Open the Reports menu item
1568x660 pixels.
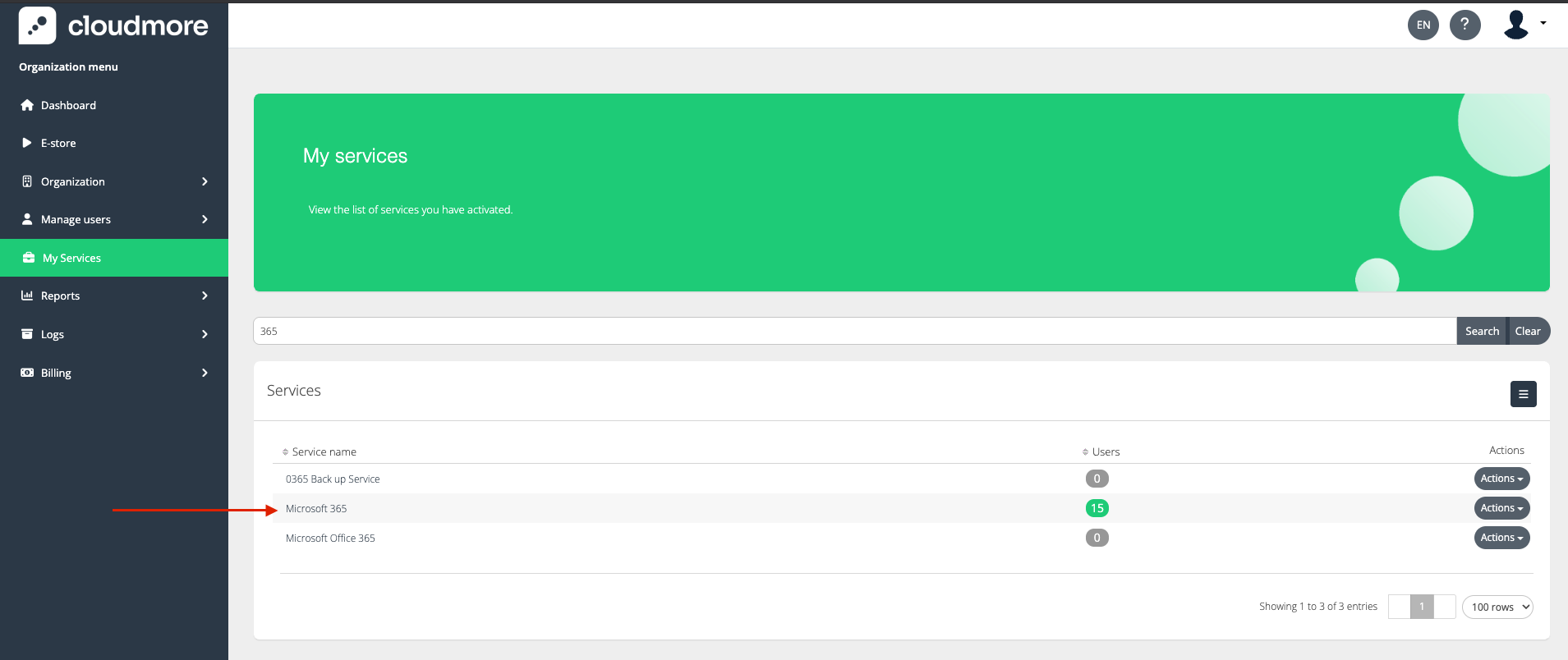point(61,296)
